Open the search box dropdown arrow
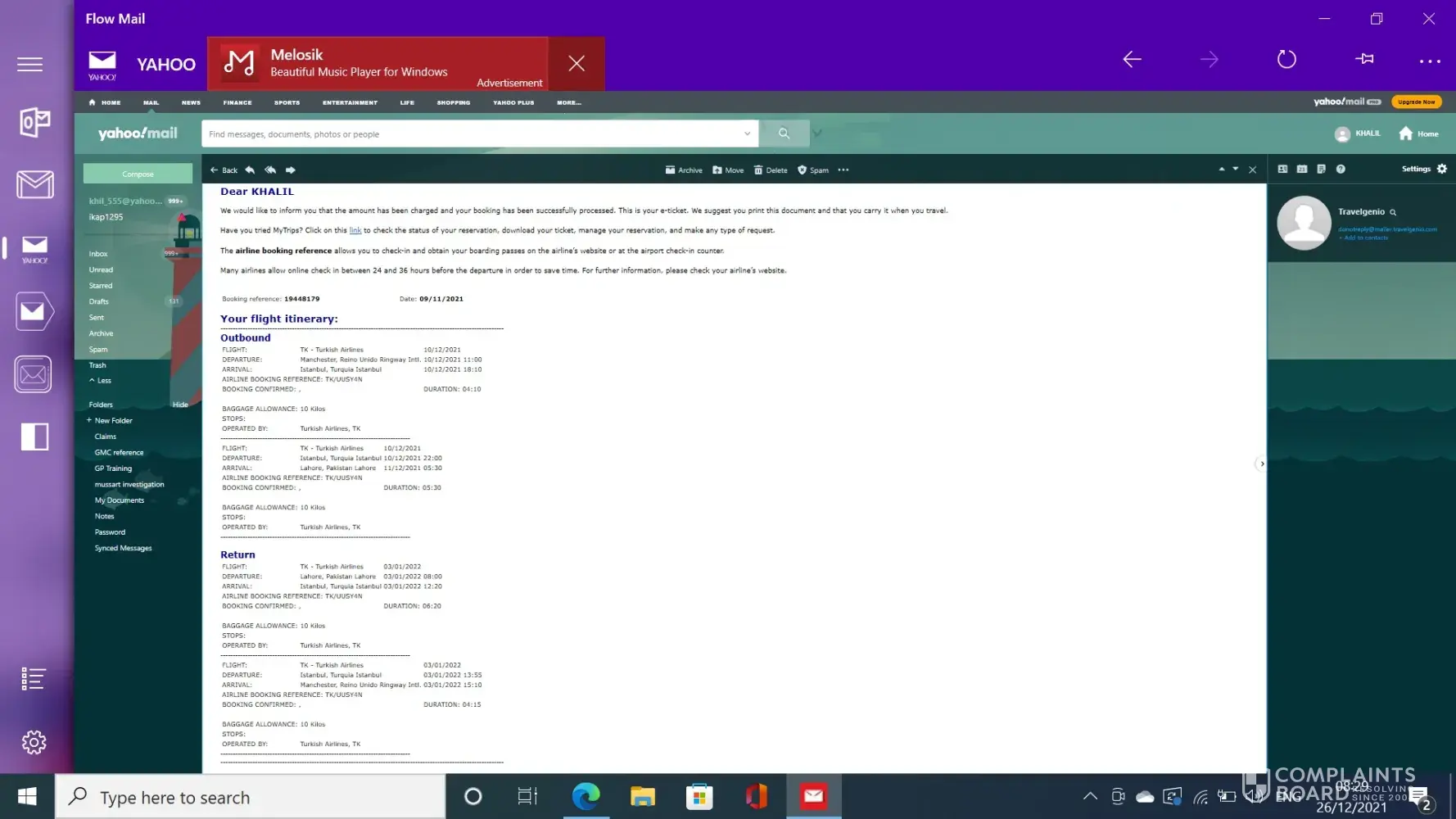This screenshot has width=1456, height=819. [747, 133]
